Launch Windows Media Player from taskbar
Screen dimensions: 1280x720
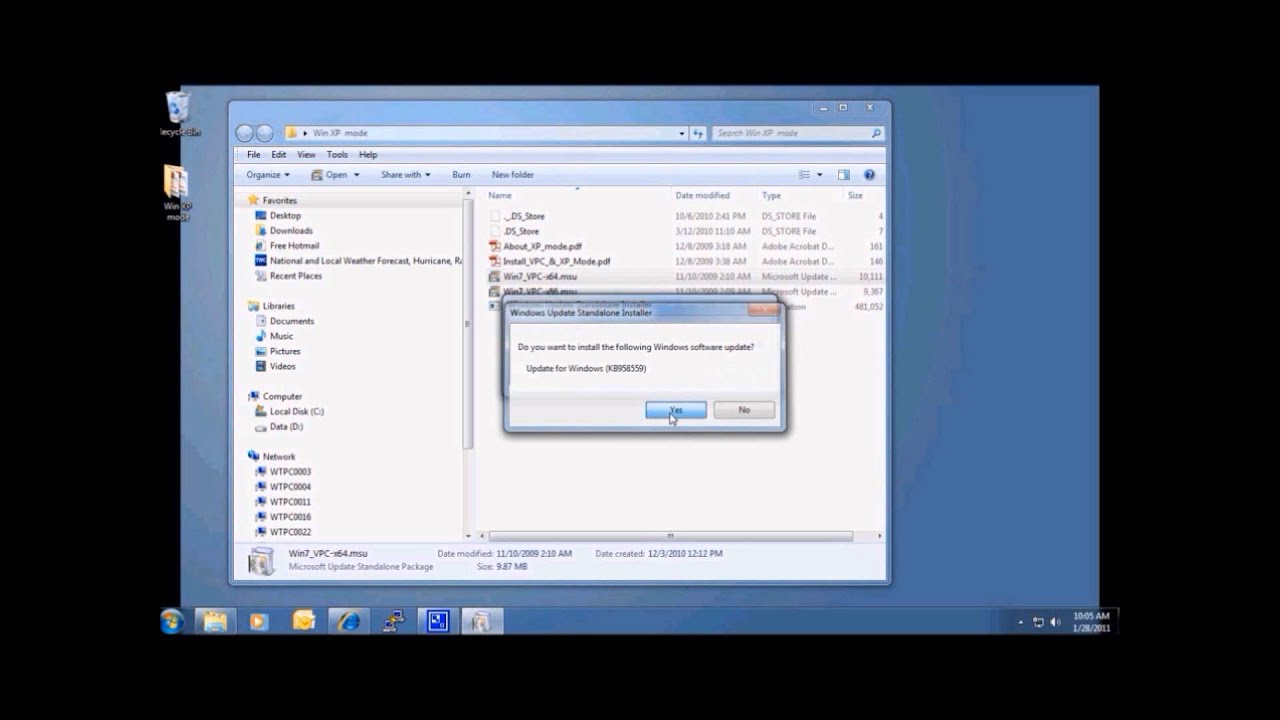(x=259, y=621)
